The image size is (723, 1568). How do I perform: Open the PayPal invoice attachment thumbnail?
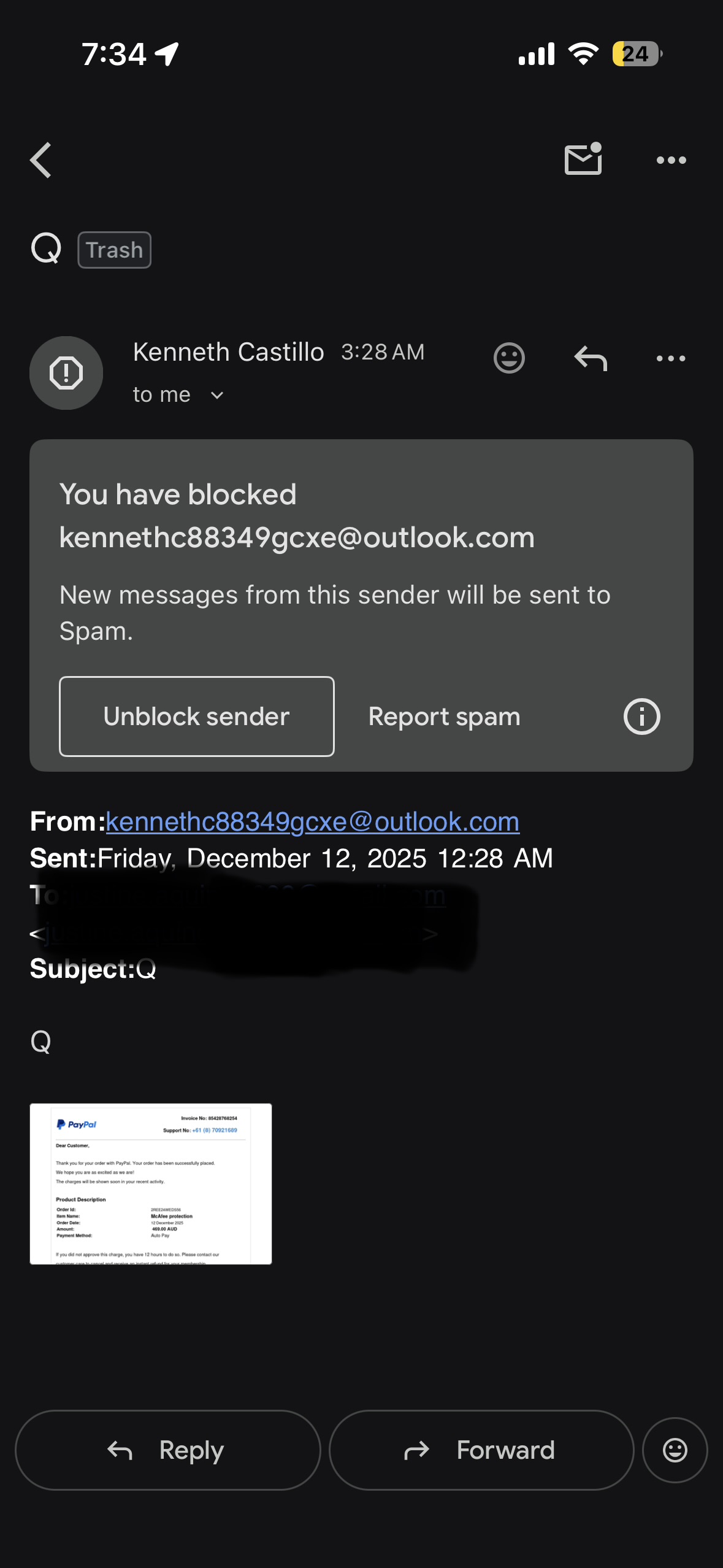(x=151, y=1184)
